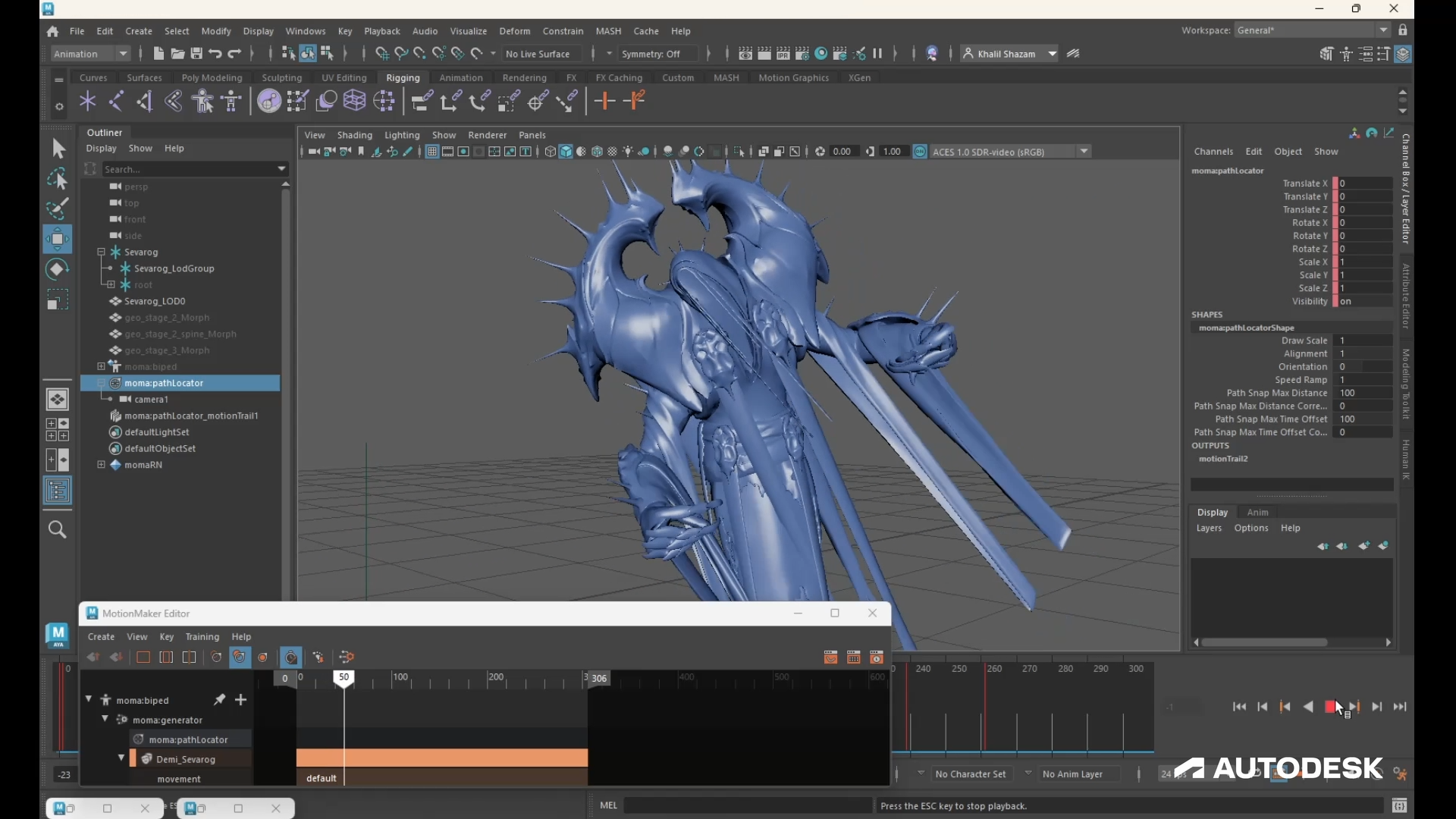Viewport: 1456px width, 819px height.
Task: Click the Outliner search field
Action: pyautogui.click(x=195, y=169)
